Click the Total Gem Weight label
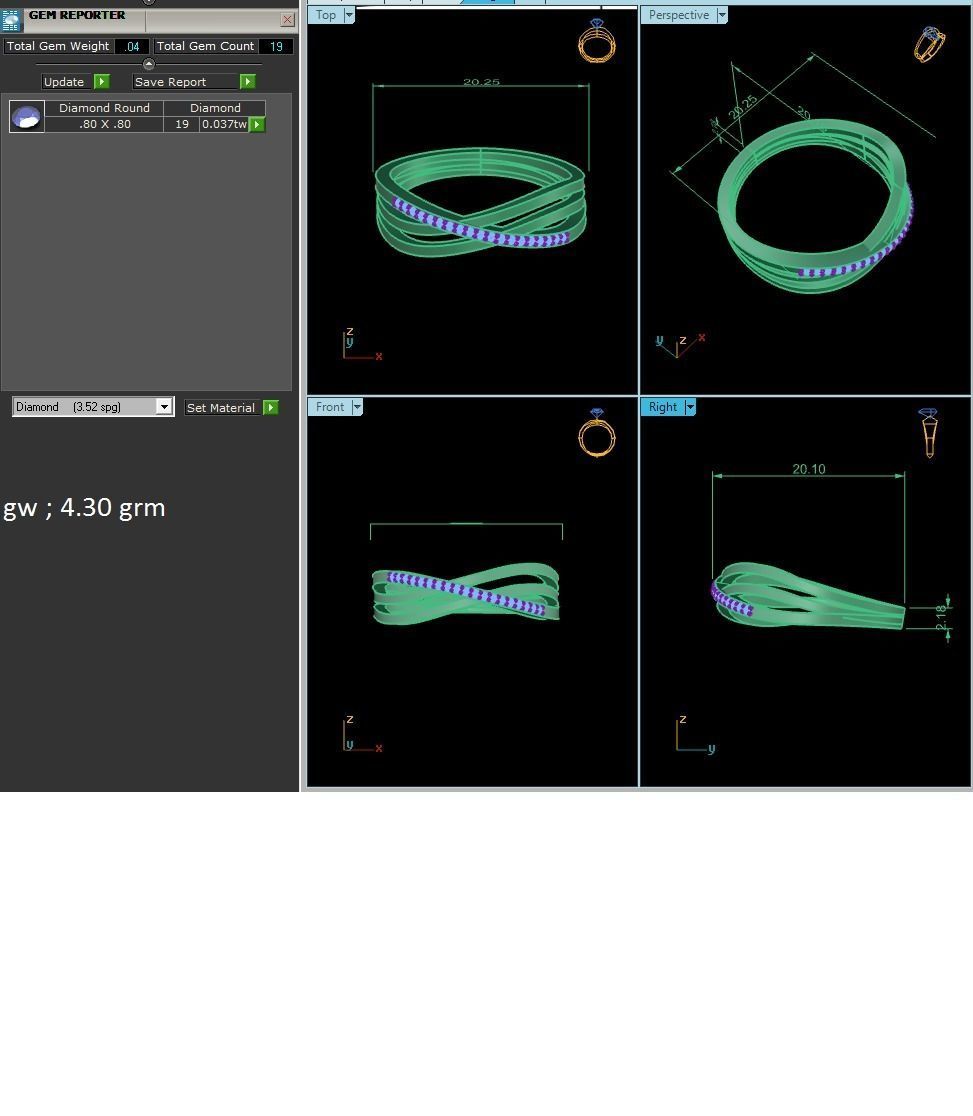This screenshot has height=1116, width=973. click(x=58, y=46)
